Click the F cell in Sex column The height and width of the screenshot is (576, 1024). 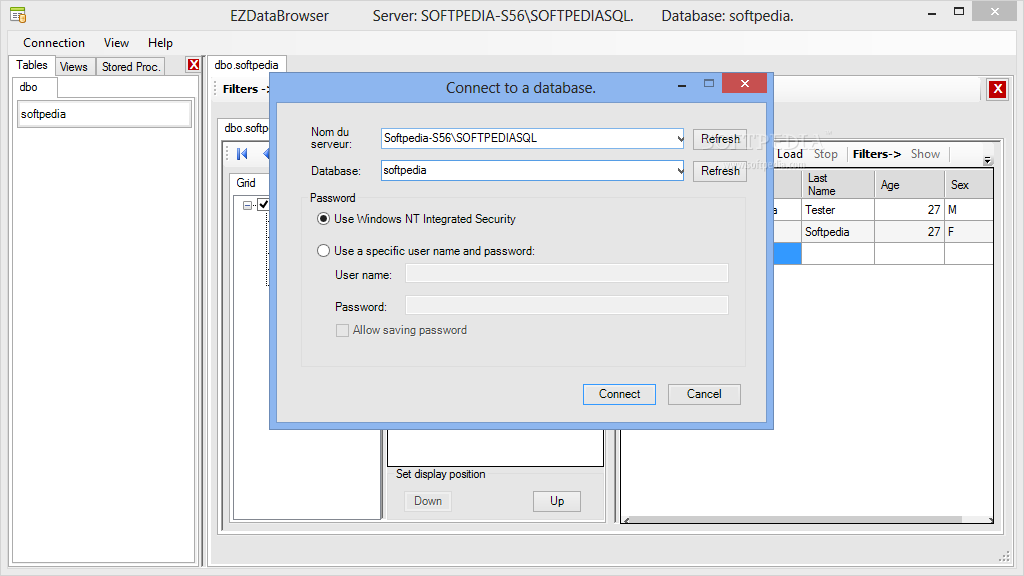(x=968, y=232)
